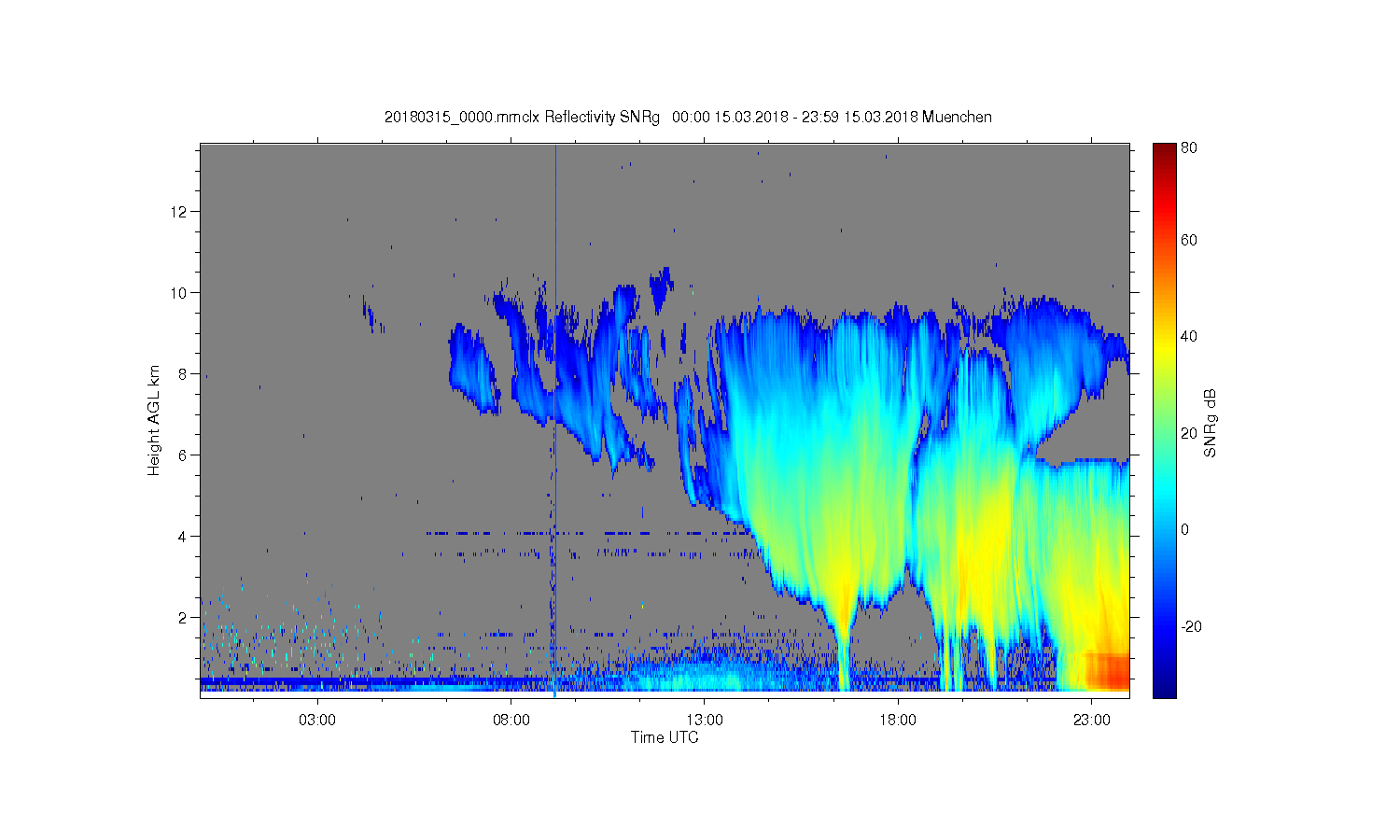Click the colorbar value label '60'

1189,241
